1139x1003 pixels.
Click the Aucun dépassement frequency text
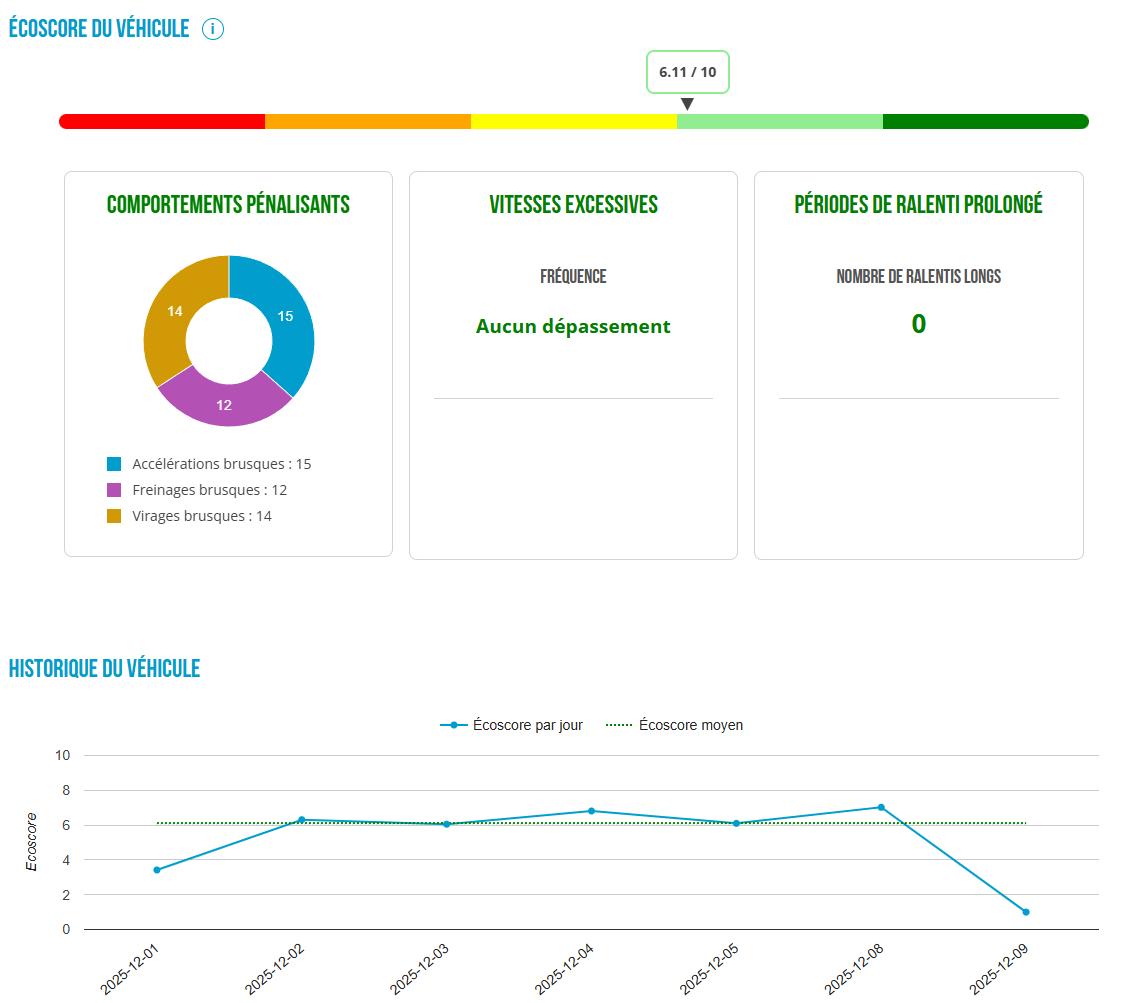573,326
